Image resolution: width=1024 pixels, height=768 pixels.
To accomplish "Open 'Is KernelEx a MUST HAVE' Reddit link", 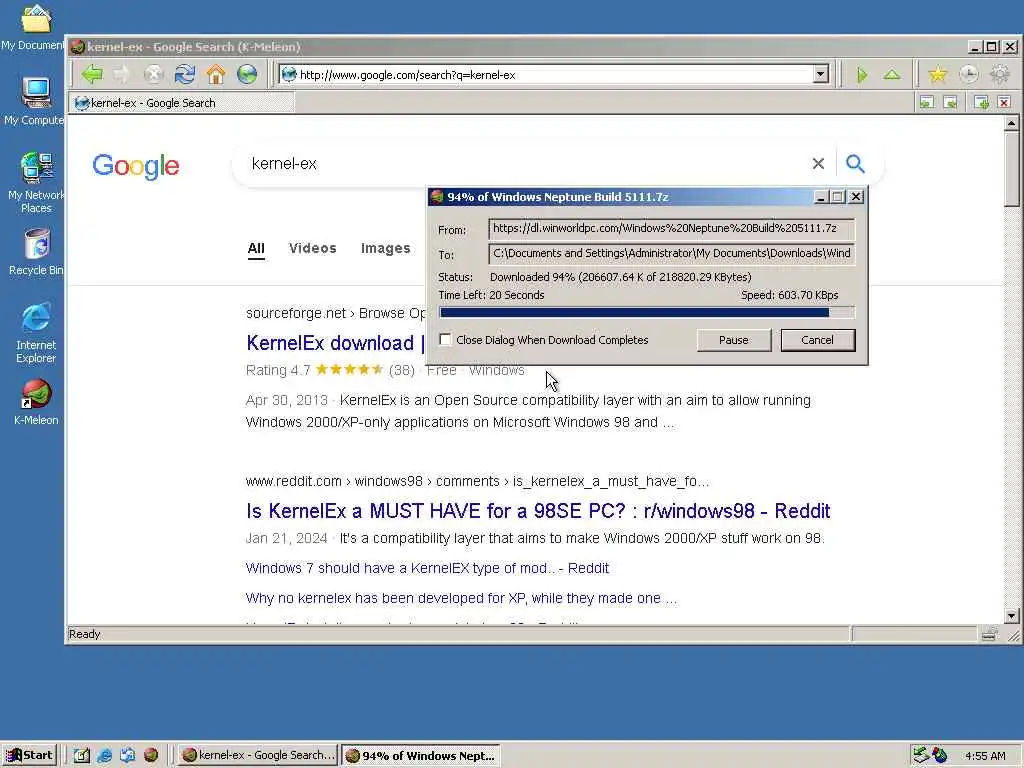I will [538, 511].
